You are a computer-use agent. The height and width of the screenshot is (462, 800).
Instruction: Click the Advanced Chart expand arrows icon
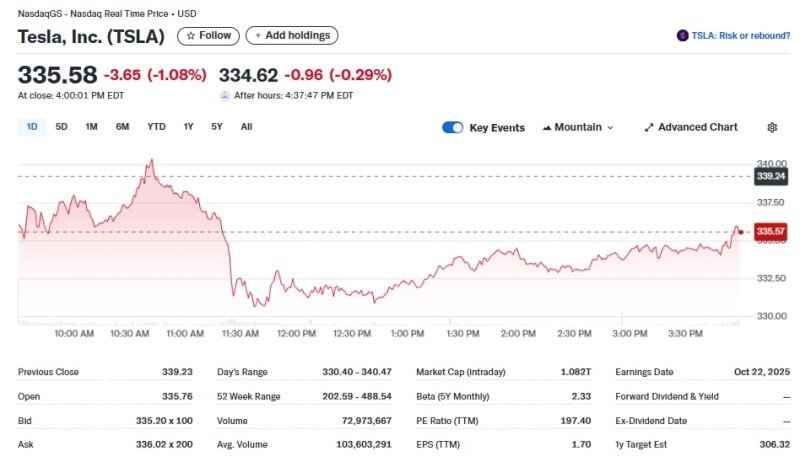point(648,128)
